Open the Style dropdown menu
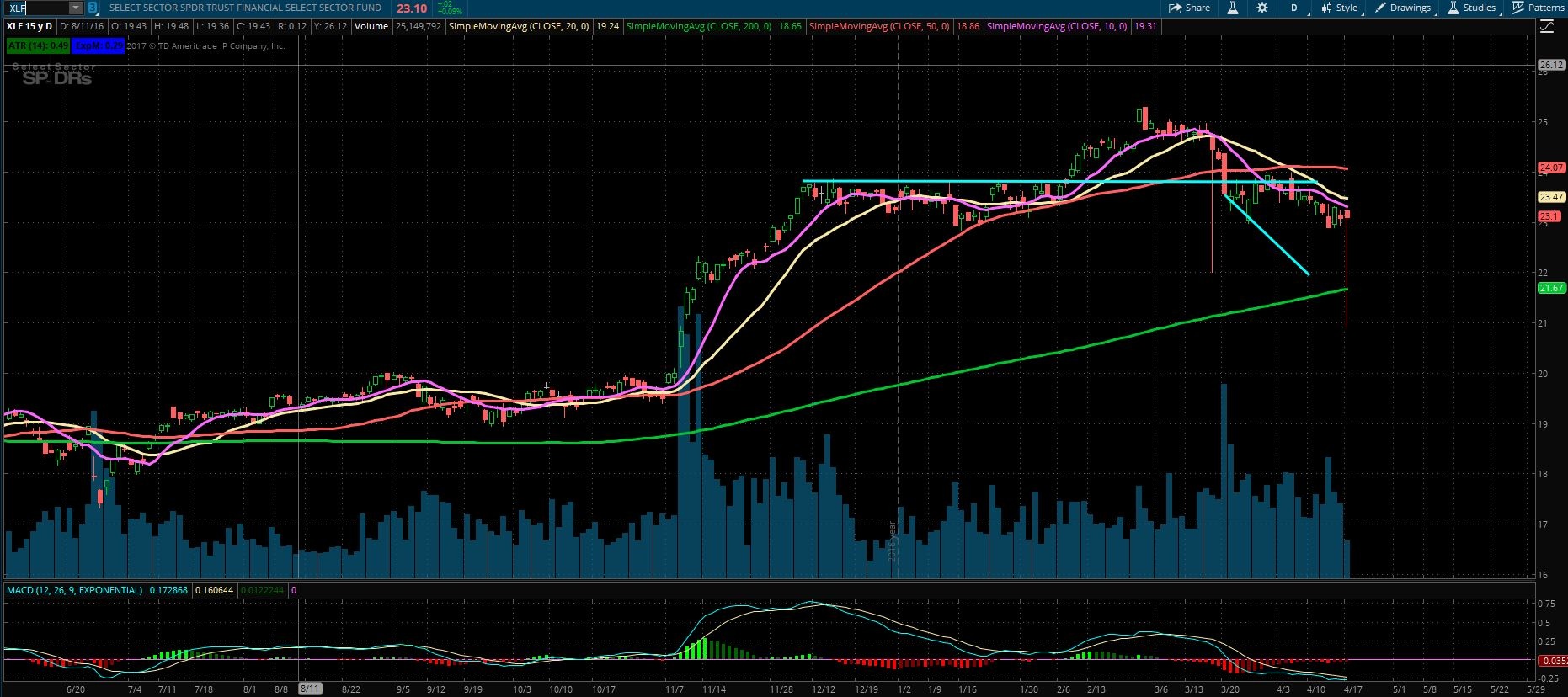 (1340, 8)
